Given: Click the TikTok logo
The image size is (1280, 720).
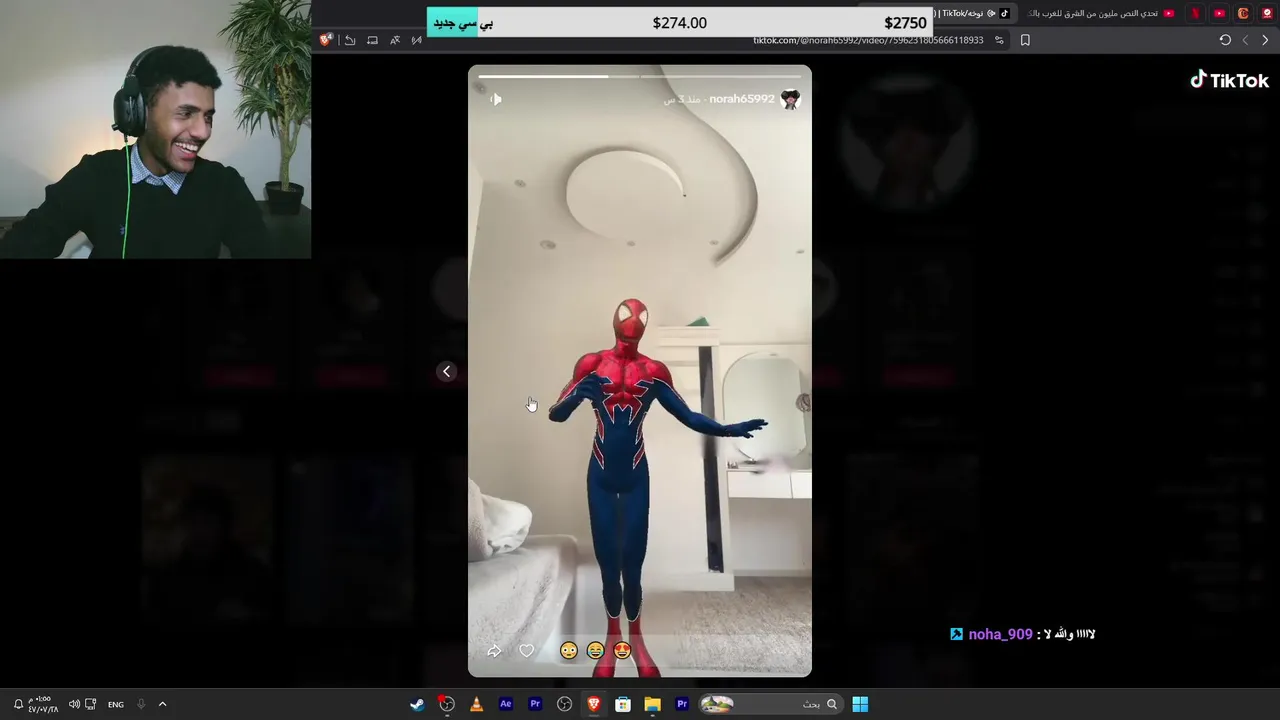Looking at the screenshot, I should (x=1229, y=80).
